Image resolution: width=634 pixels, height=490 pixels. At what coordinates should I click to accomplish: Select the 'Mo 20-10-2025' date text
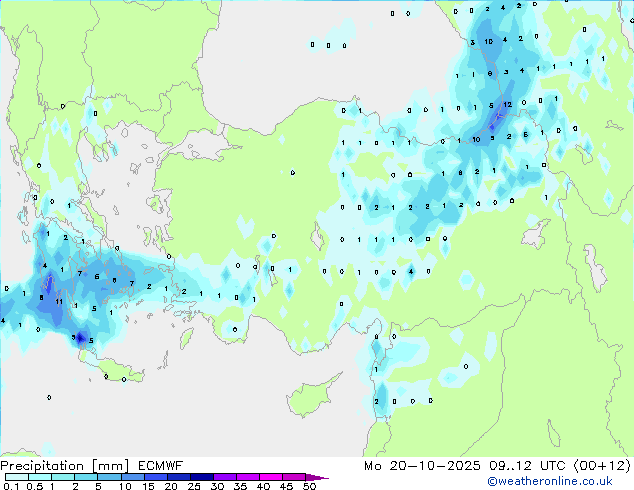pyautogui.click(x=422, y=466)
